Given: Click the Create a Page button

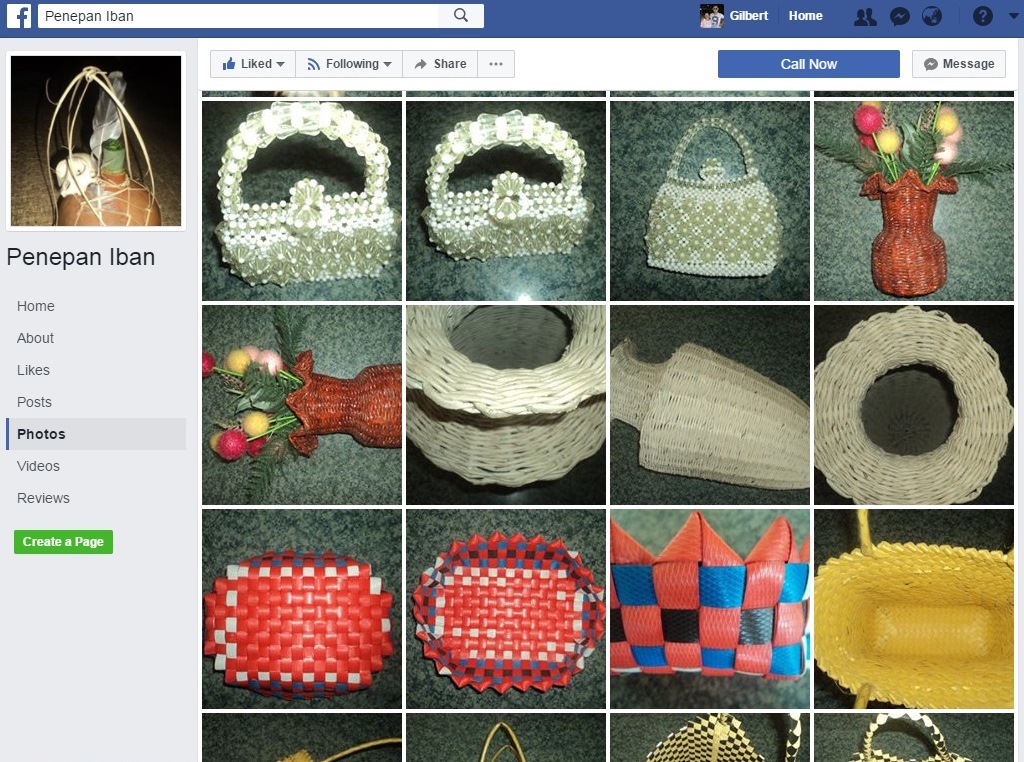Looking at the screenshot, I should 63,542.
